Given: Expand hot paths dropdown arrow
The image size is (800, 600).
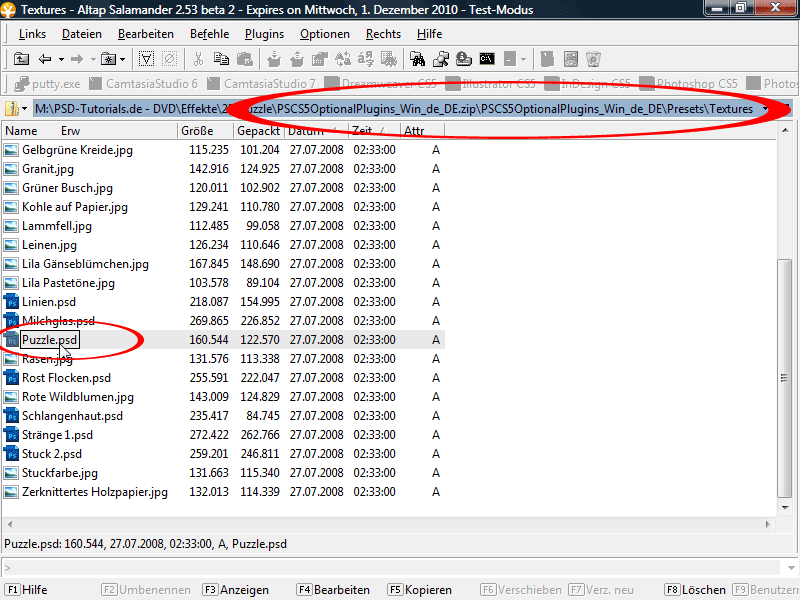Looking at the screenshot, I should (123, 60).
